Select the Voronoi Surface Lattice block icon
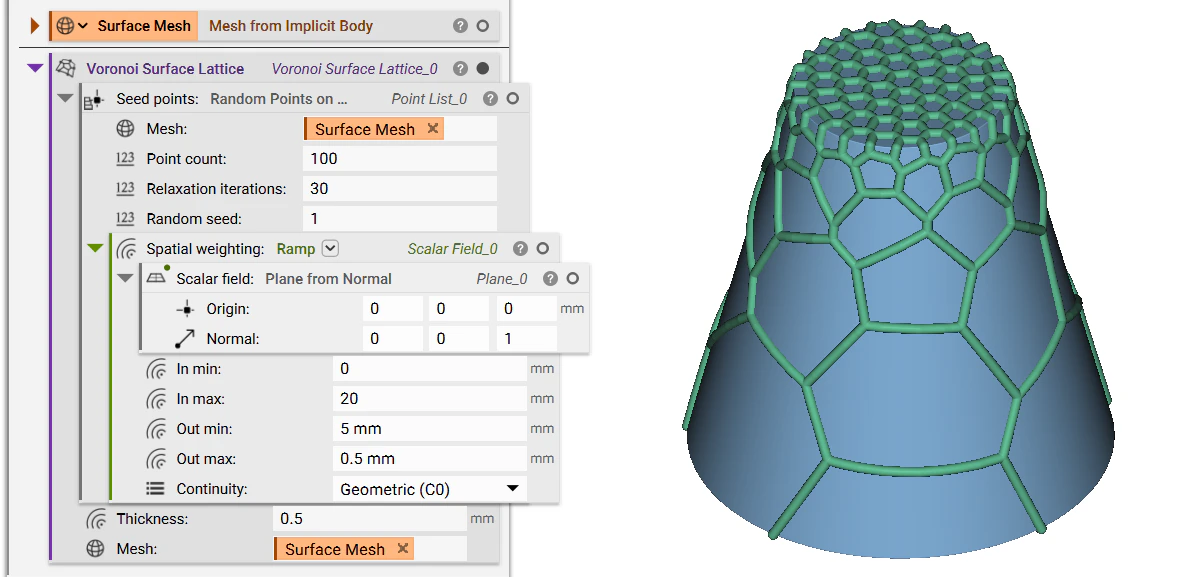This screenshot has height=577, width=1194. 66,68
